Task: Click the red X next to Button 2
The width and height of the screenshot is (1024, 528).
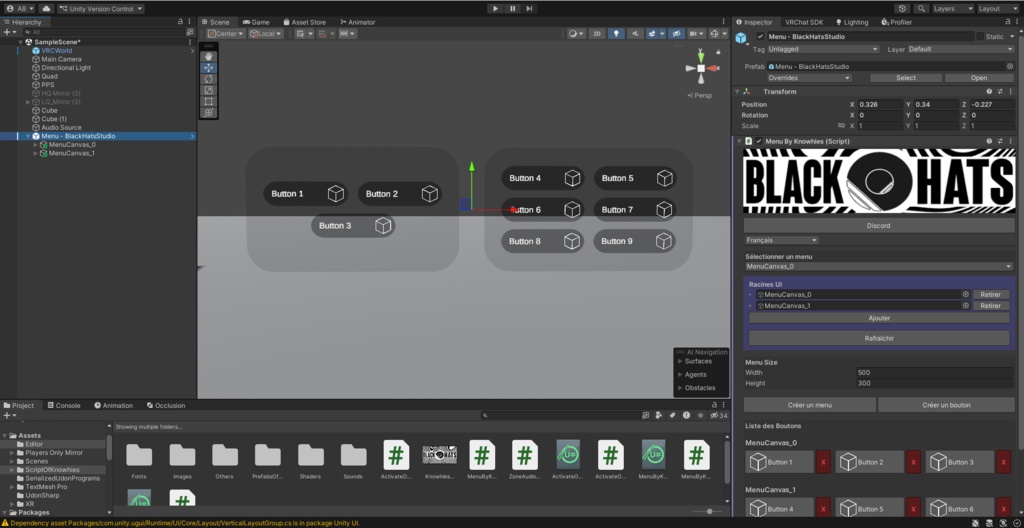Action: pyautogui.click(x=913, y=462)
